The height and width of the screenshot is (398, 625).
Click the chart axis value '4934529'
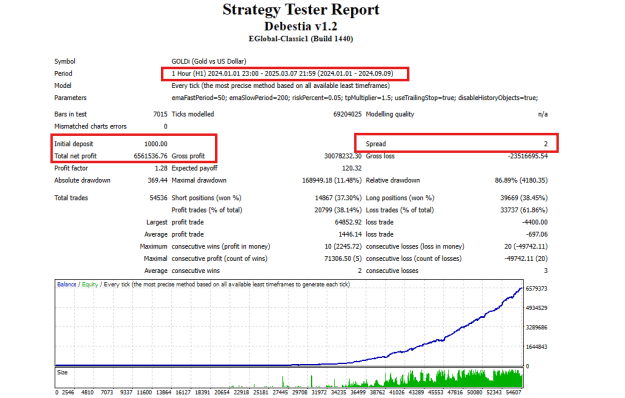point(537,308)
